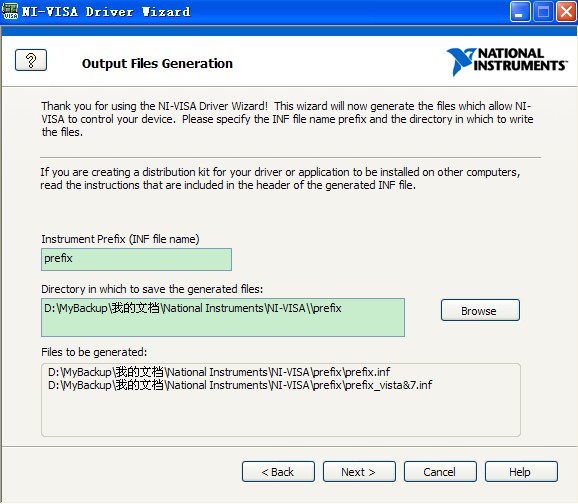Proceed with the Next button
This screenshot has height=504, width=578.
pos(359,472)
